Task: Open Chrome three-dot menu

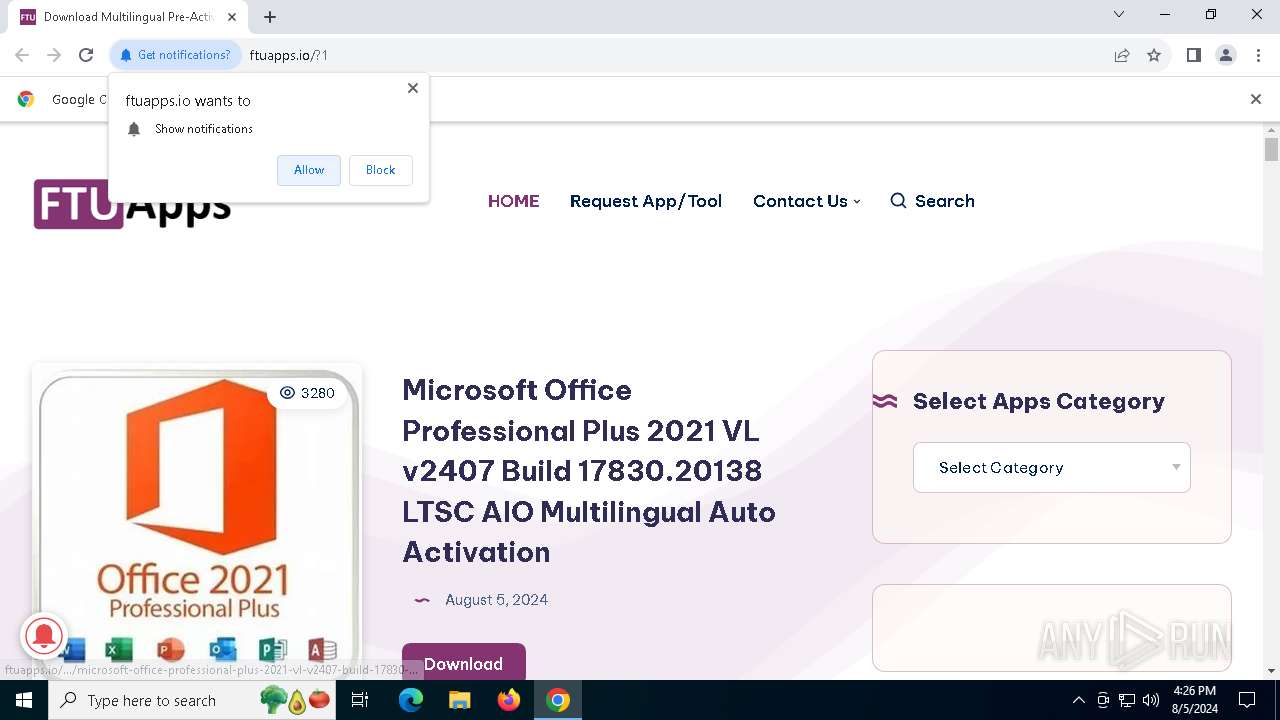Action: point(1258,55)
